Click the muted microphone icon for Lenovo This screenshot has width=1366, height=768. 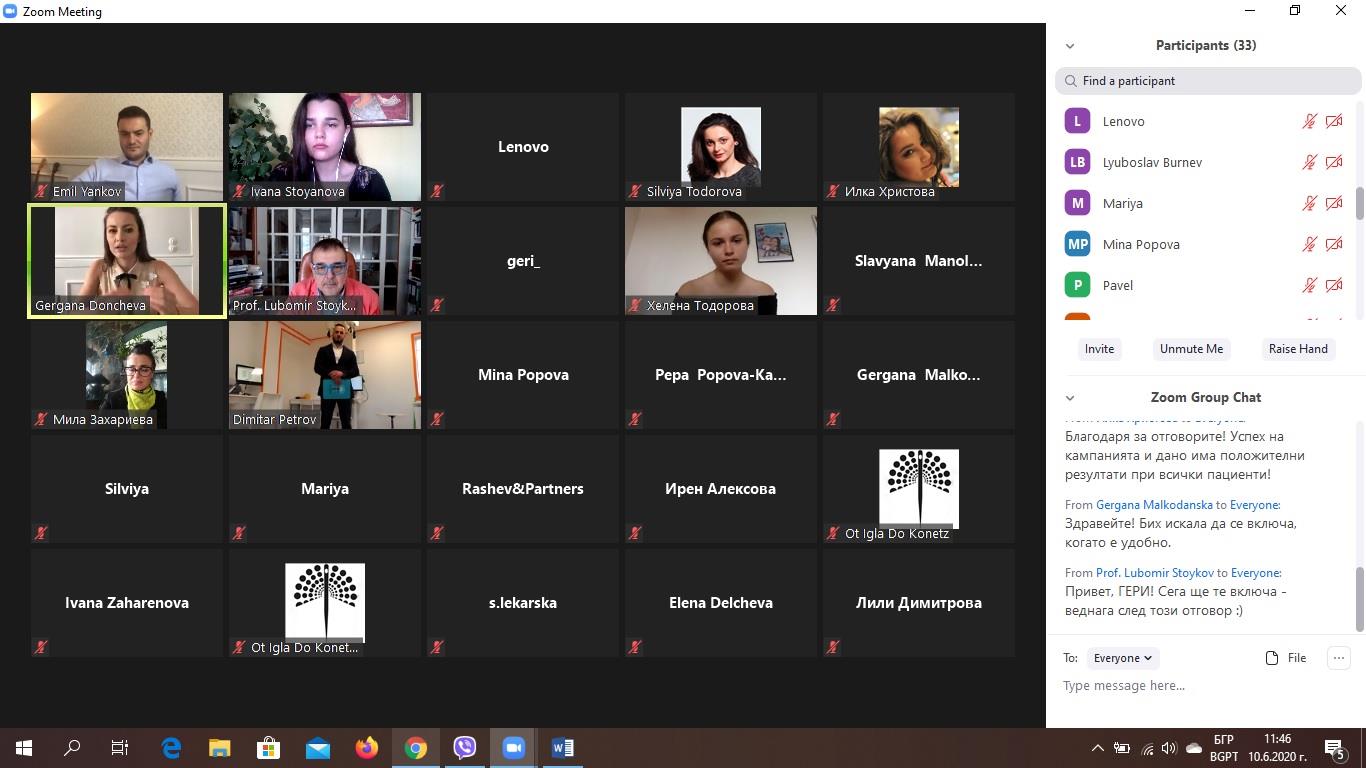click(x=1309, y=121)
